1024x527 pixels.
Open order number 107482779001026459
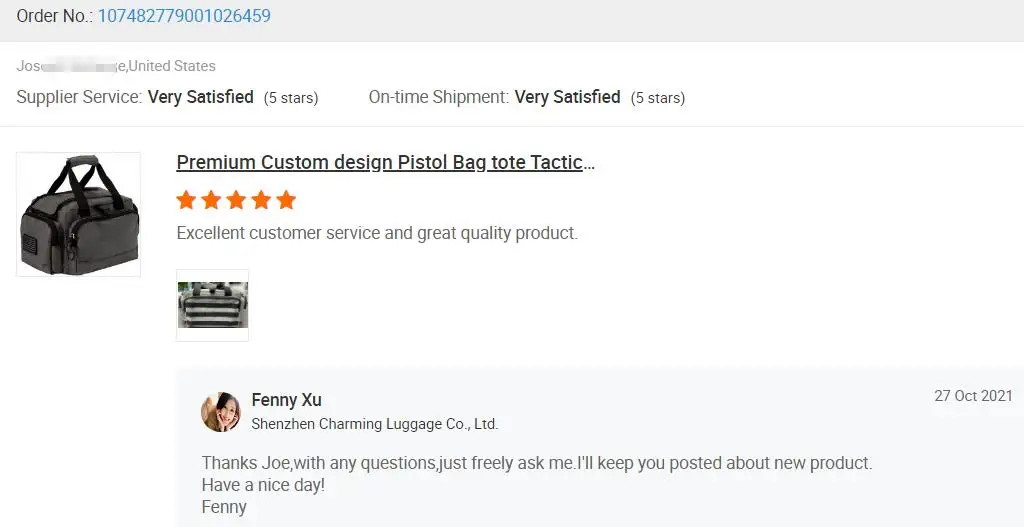tap(184, 16)
